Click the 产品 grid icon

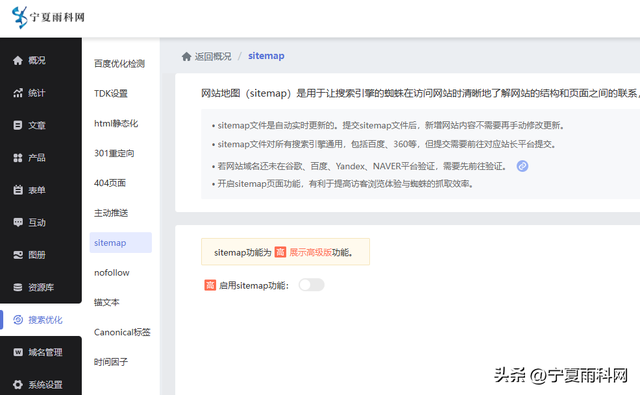pos(18,158)
